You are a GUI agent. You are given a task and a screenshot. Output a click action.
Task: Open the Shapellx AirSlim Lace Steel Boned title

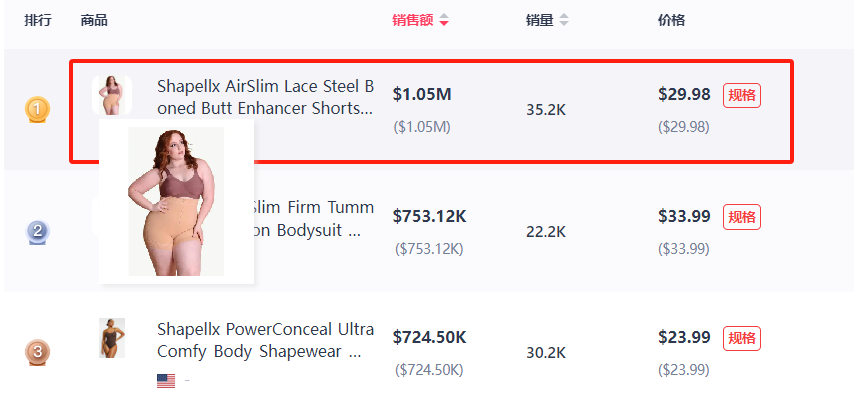(x=265, y=96)
